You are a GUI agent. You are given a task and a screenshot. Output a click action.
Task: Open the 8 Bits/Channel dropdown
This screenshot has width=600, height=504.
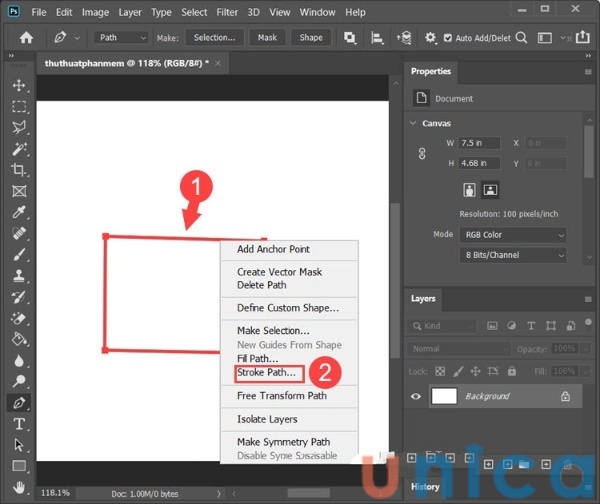coord(513,255)
